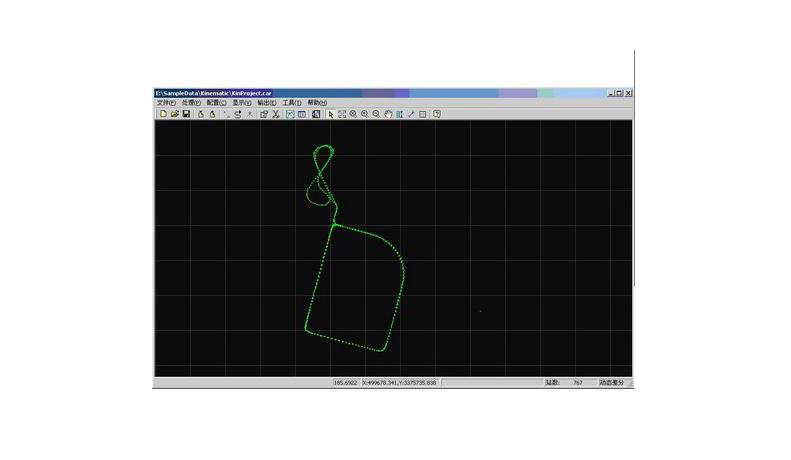
Task: Click the Open folder icon
Action: (x=175, y=114)
